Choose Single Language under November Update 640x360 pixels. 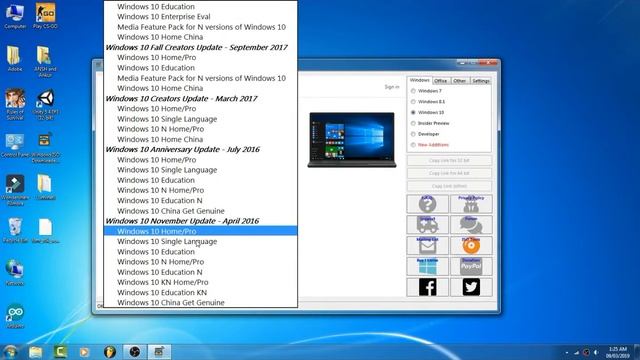click(x=200, y=242)
